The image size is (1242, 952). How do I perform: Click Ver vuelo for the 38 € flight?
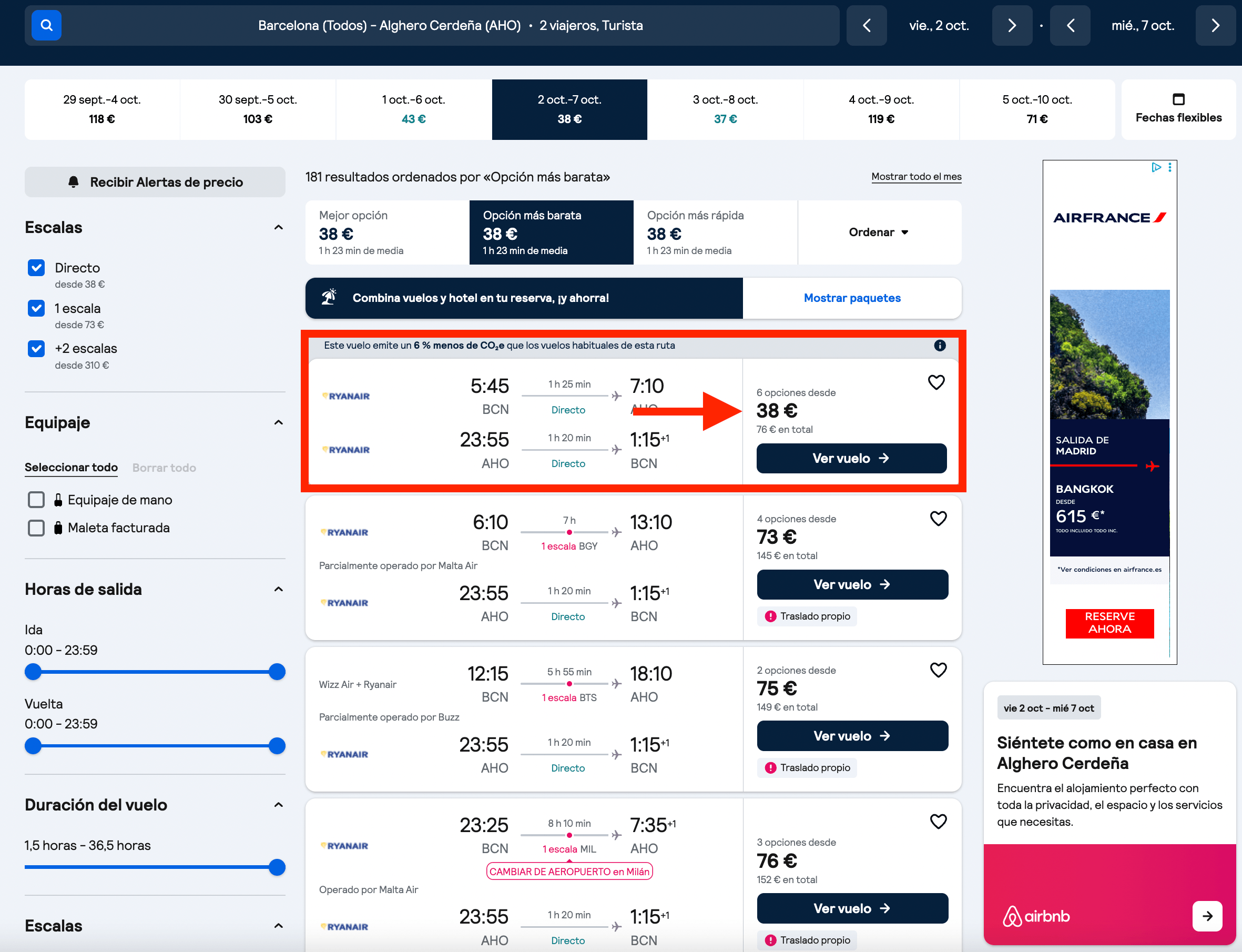pyautogui.click(x=851, y=458)
